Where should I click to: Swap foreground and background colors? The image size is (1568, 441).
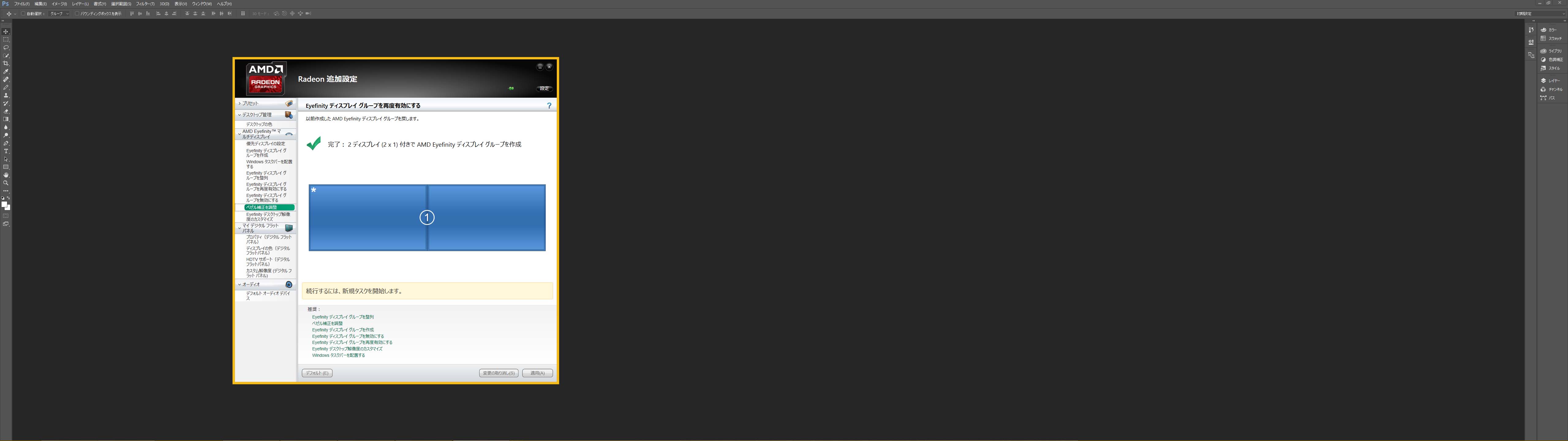[x=9, y=198]
